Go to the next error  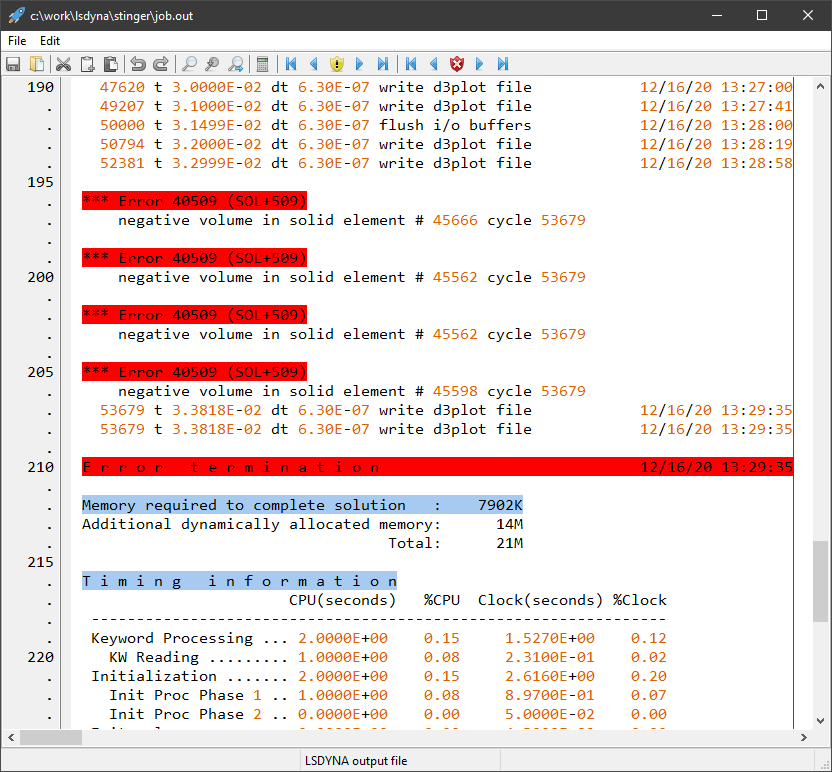click(480, 64)
